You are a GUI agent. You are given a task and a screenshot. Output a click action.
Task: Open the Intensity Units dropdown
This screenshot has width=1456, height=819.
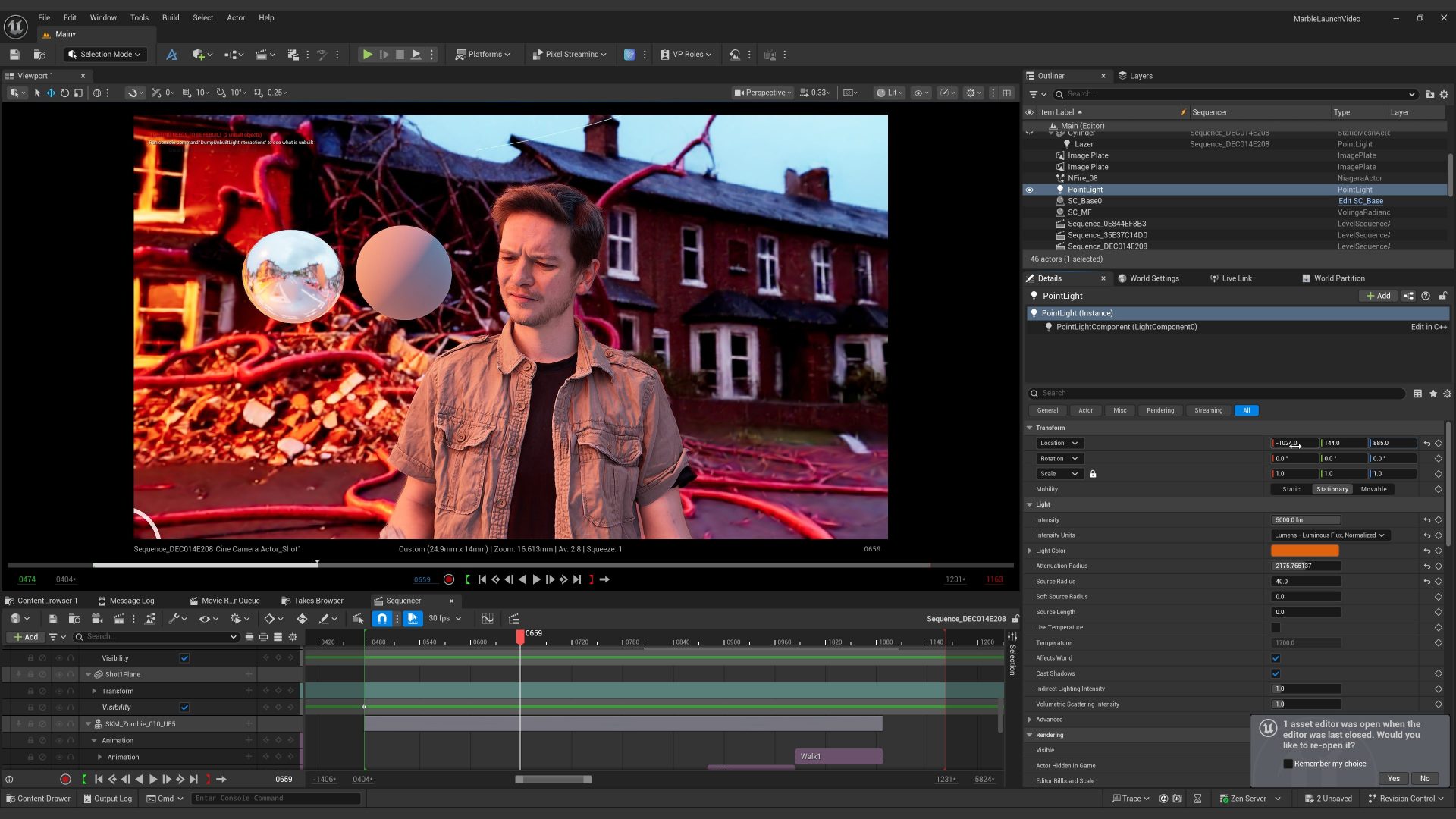(1330, 535)
